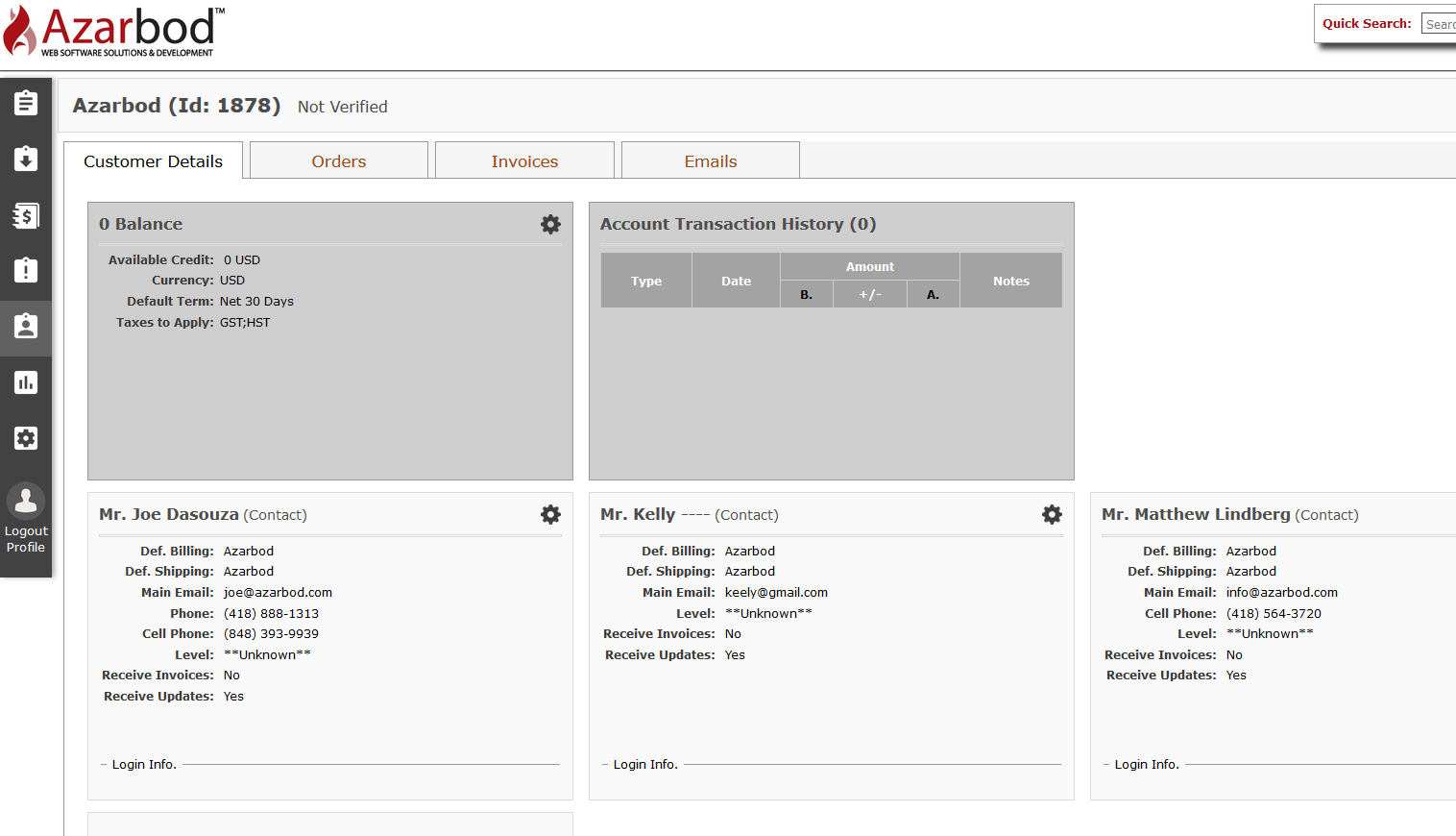Select the clipboard exclamation sidebar icon

(26, 270)
